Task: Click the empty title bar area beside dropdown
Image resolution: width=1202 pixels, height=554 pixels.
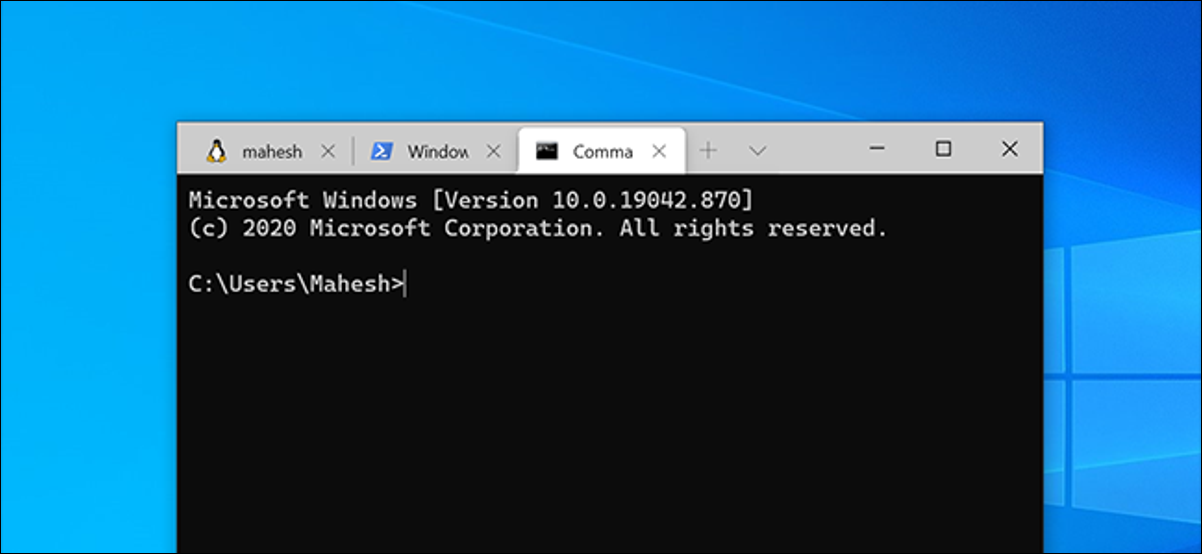Action: pos(810,150)
